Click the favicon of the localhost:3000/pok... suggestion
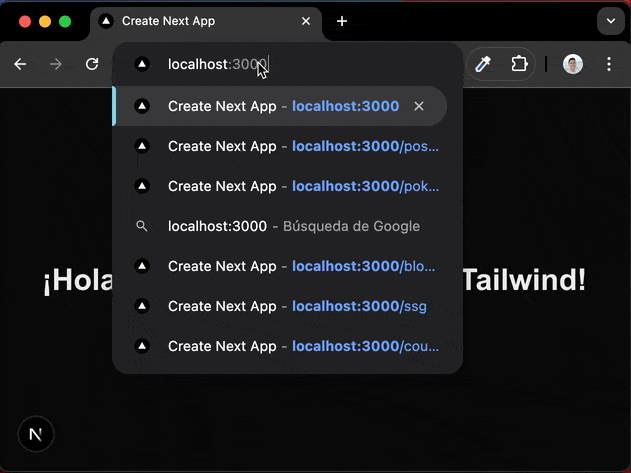 coord(142,186)
